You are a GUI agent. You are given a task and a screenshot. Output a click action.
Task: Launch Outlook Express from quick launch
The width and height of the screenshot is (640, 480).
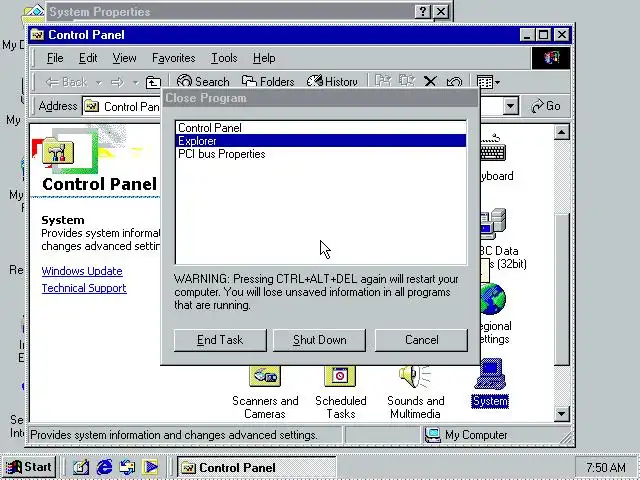pos(127,467)
